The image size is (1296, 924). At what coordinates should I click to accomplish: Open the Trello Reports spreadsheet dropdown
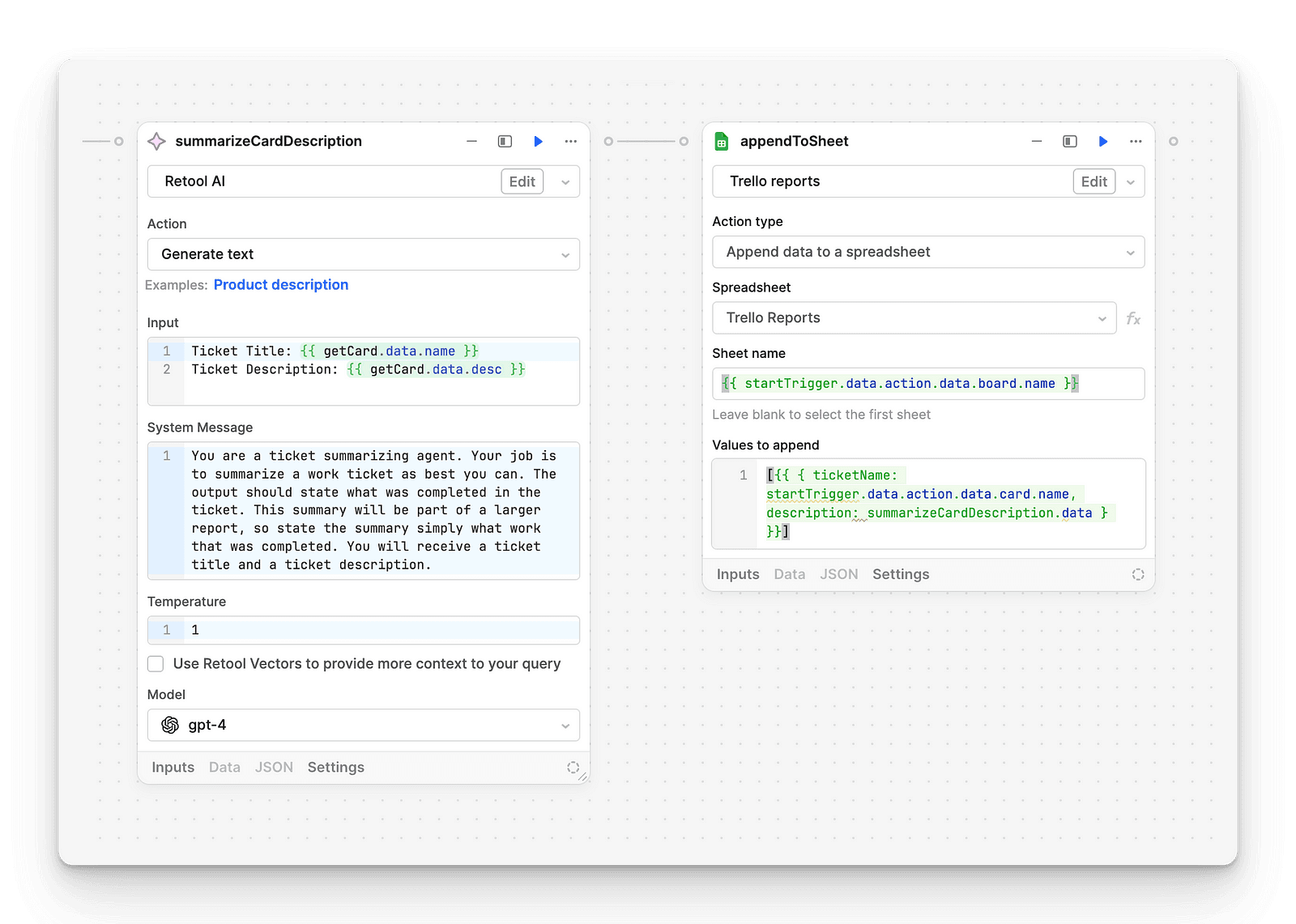(914, 318)
